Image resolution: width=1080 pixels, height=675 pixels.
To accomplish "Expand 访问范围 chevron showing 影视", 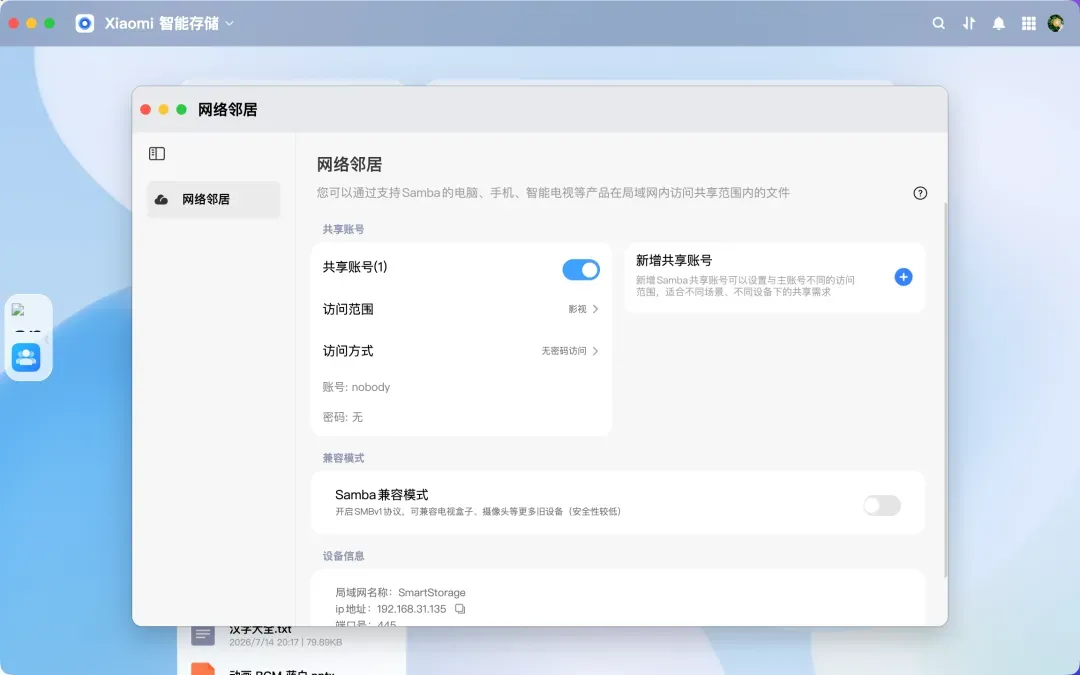I will 595,309.
